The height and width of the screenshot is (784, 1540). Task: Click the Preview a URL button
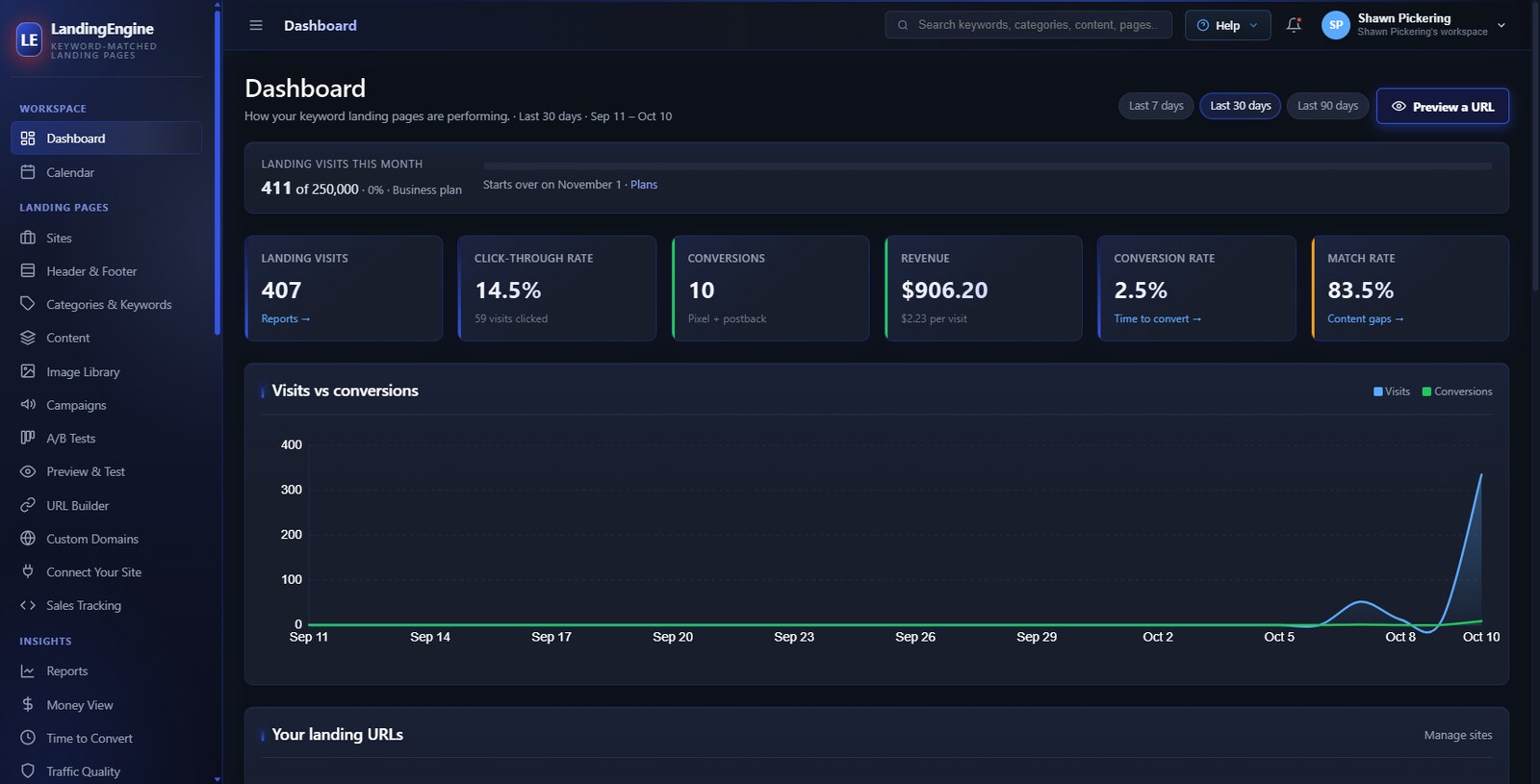coord(1442,106)
